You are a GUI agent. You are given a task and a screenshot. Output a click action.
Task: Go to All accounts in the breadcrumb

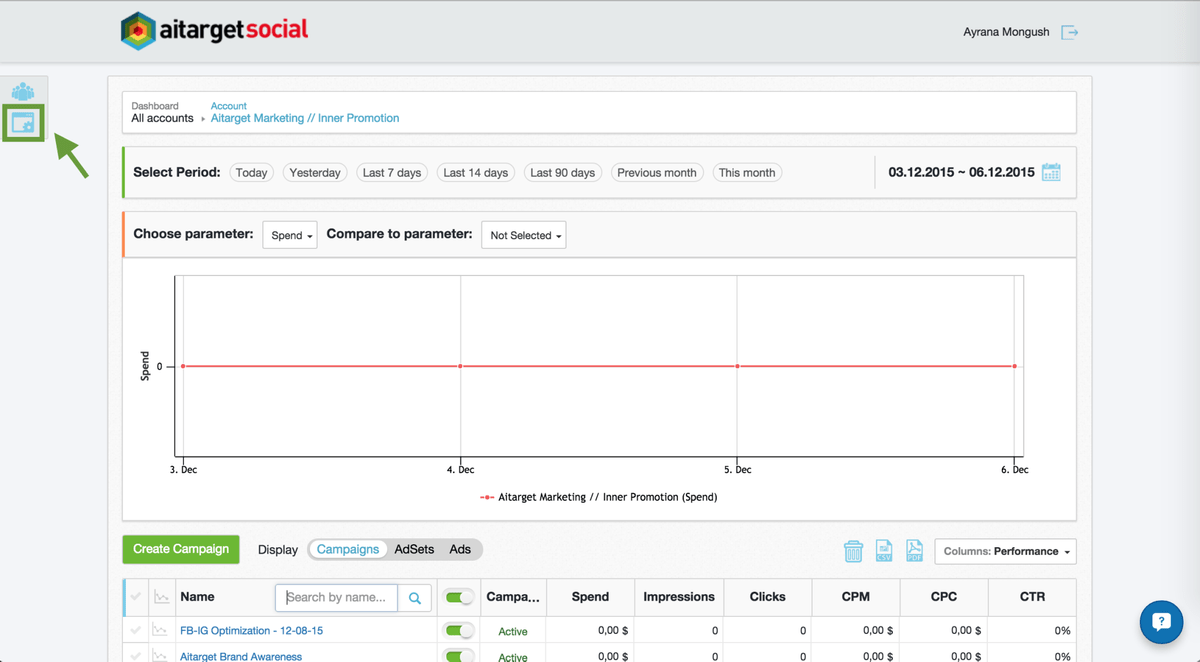(x=163, y=118)
